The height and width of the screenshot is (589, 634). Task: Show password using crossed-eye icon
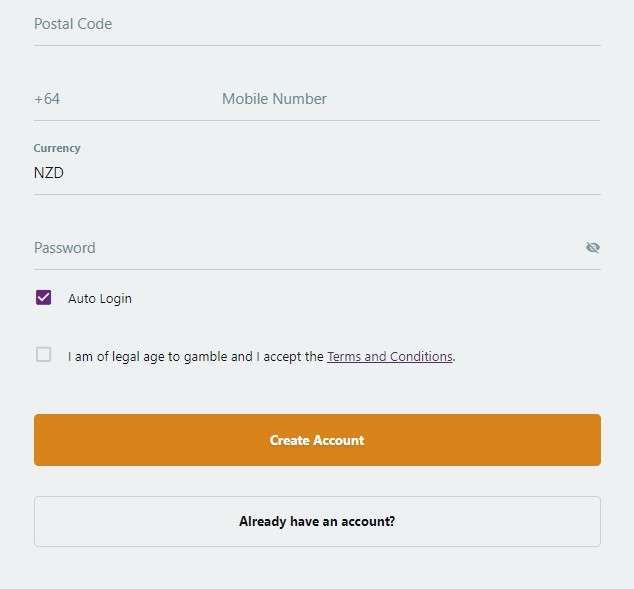tap(592, 247)
